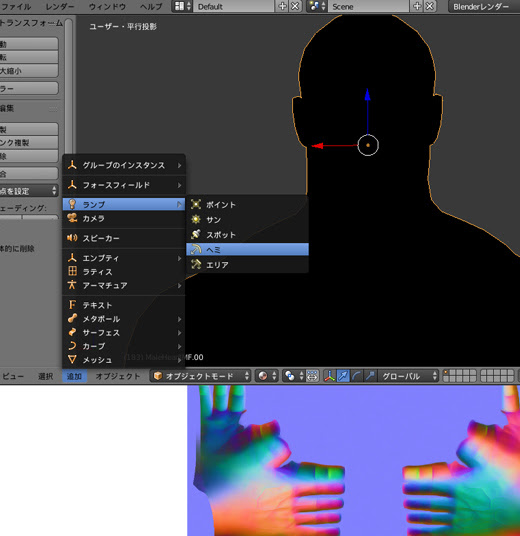The width and height of the screenshot is (520, 536).
Task: Toggle the rotate manipulator arc button
Action: (356, 376)
